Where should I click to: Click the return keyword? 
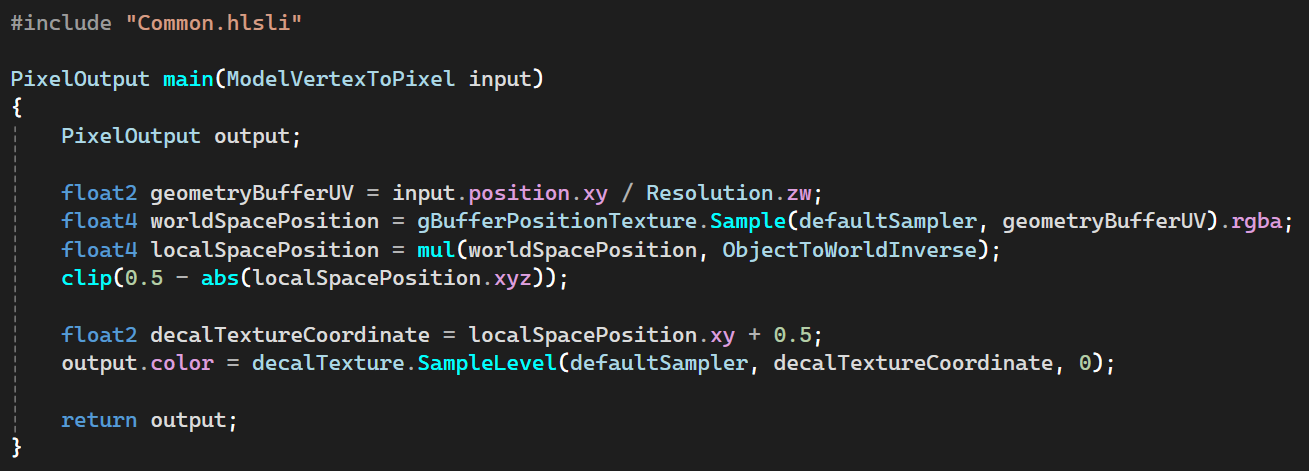[x=99, y=420]
